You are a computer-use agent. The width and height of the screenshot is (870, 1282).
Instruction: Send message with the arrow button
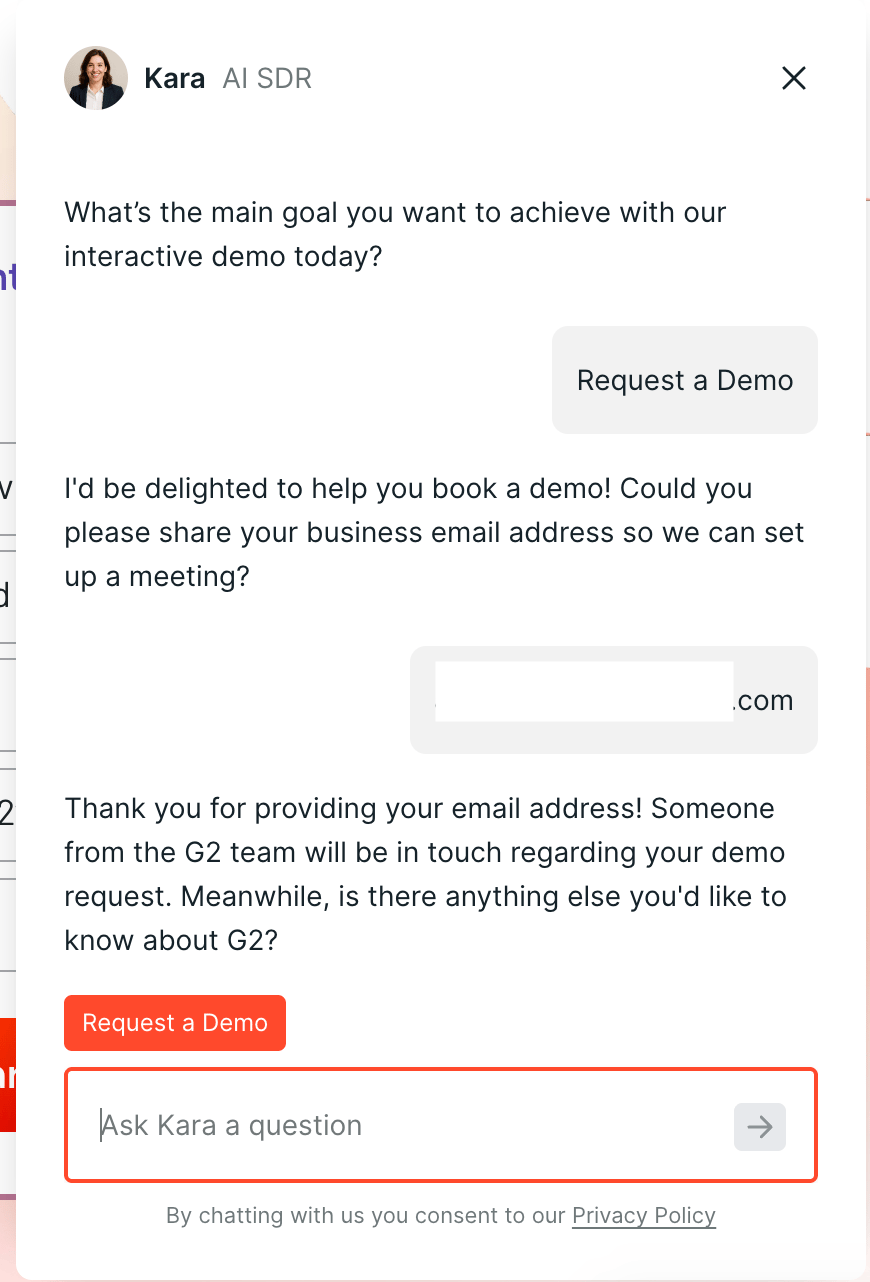pyautogui.click(x=760, y=1127)
